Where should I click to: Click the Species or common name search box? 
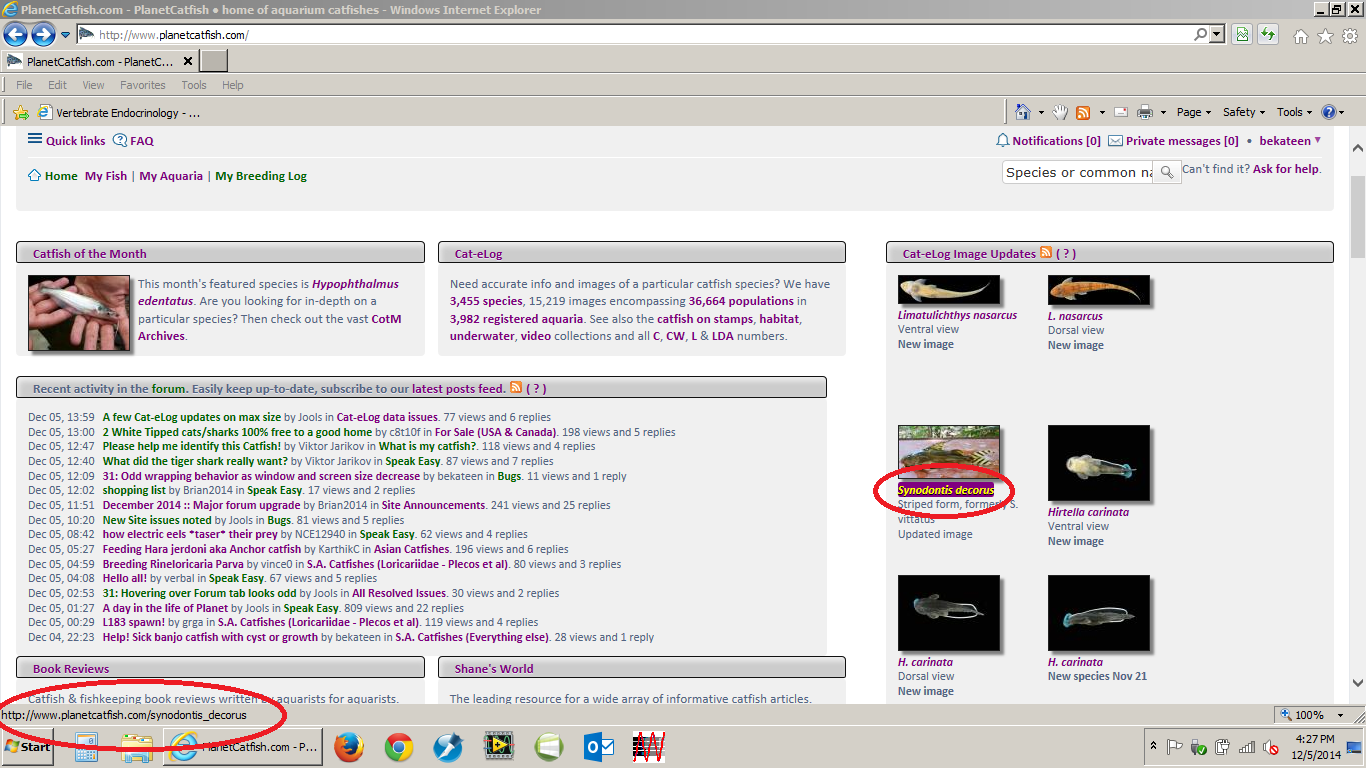[1077, 172]
